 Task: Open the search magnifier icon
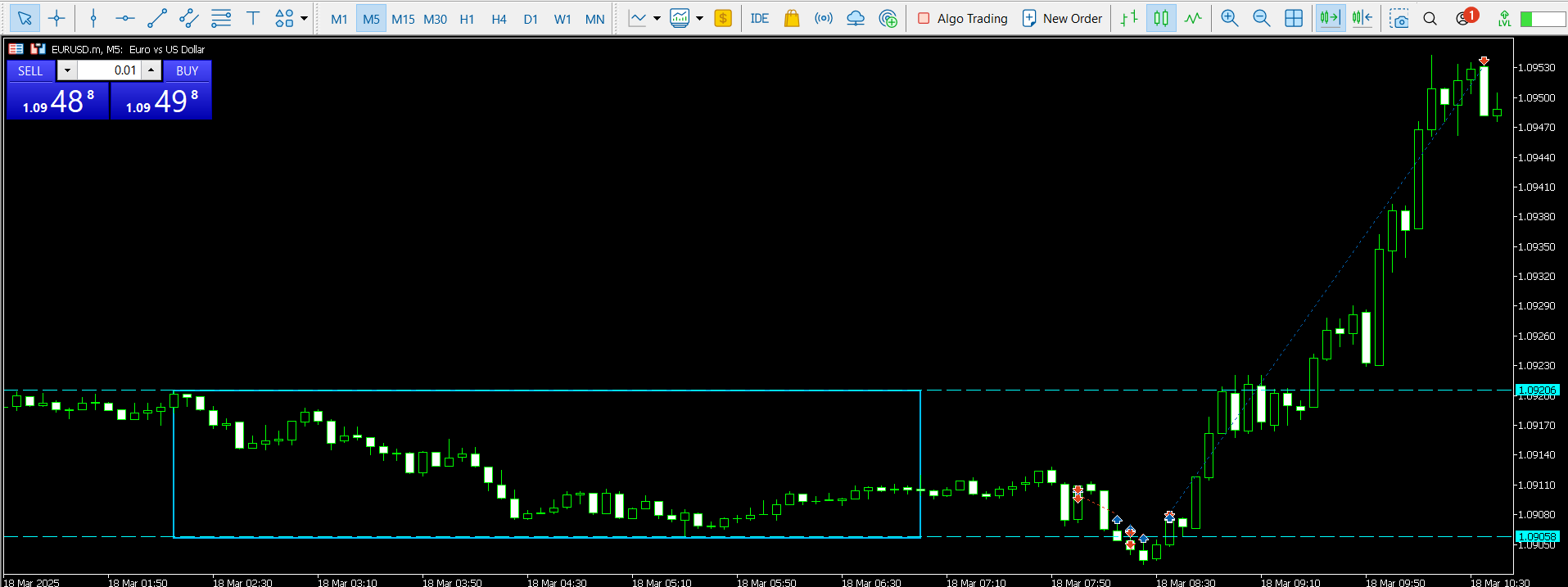1430,18
